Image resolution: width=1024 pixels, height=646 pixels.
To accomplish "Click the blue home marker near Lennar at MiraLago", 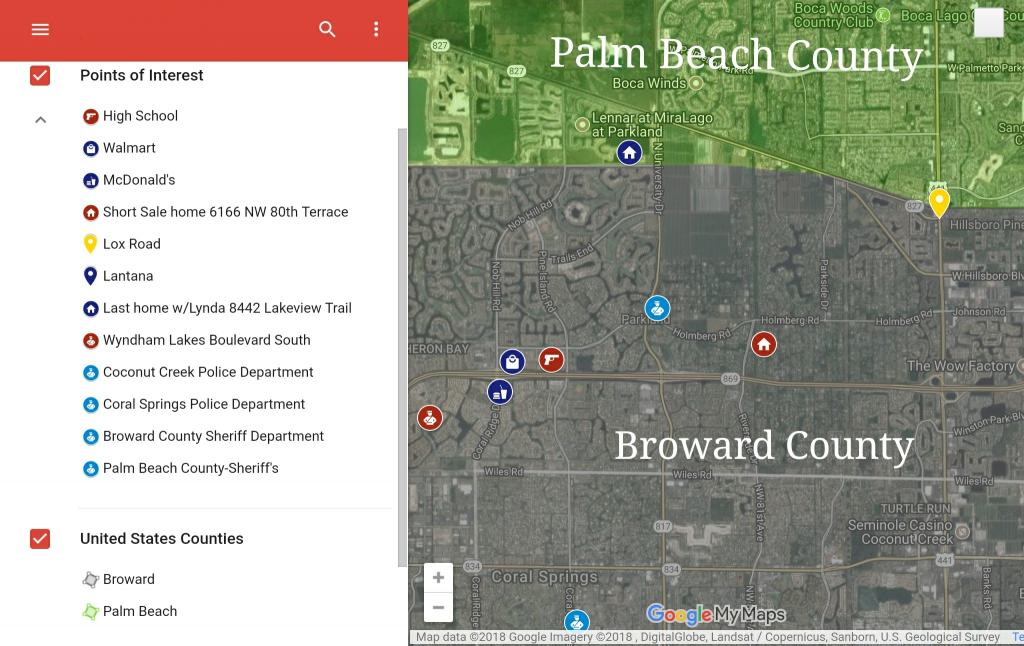I will 629,152.
